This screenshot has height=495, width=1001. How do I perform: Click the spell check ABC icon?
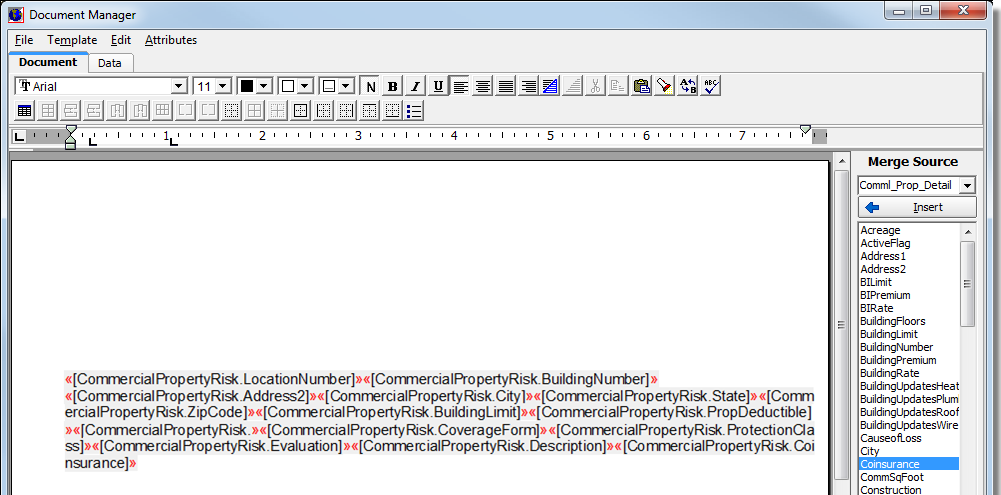click(711, 86)
